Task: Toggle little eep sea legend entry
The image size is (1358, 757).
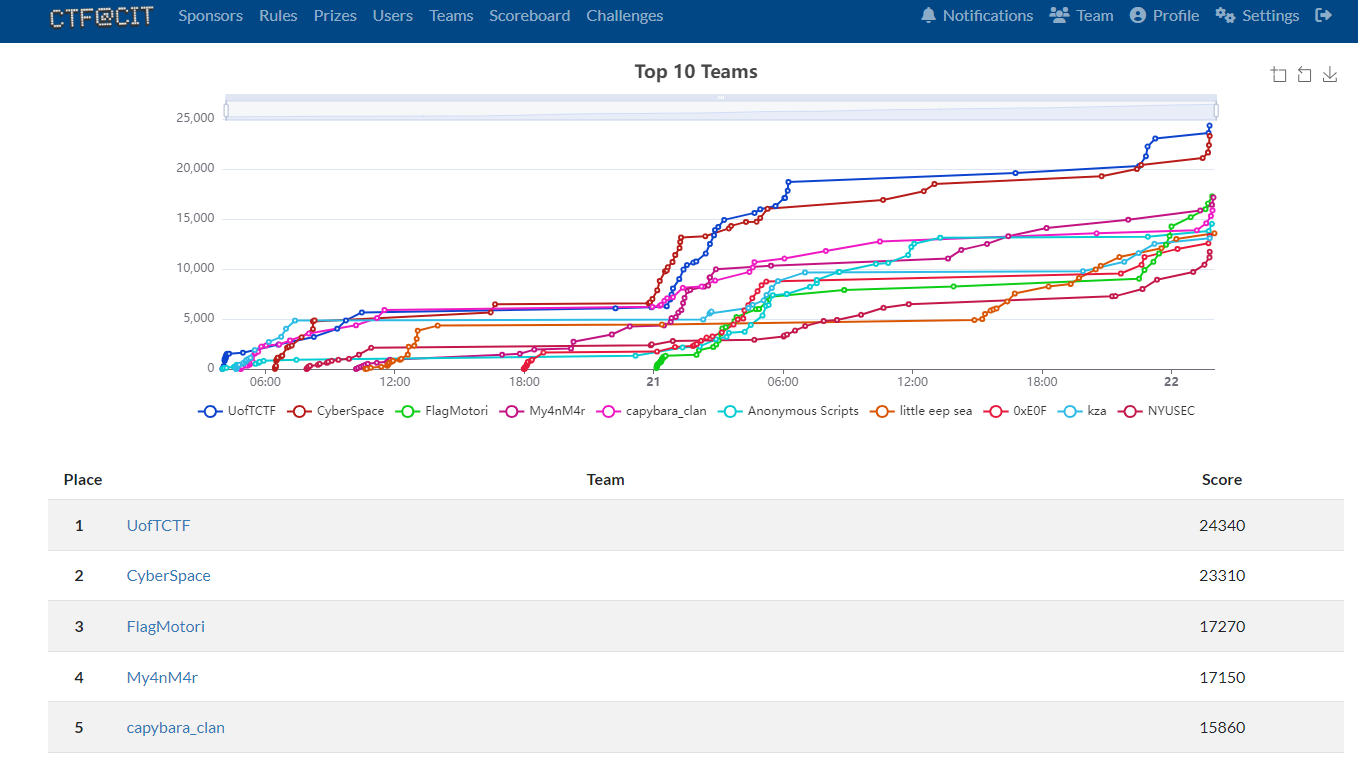Action: coord(922,411)
